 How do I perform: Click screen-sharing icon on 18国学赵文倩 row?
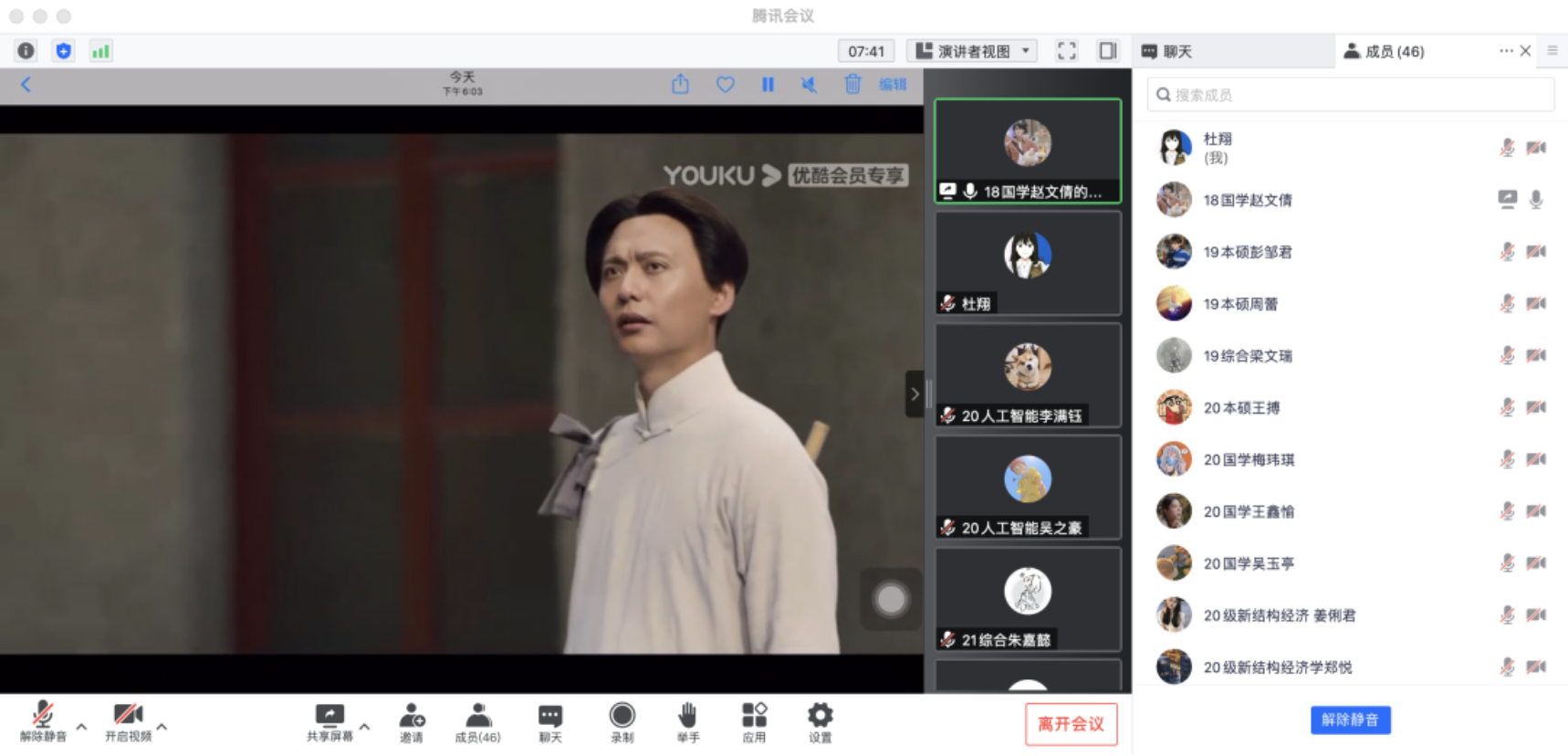(1508, 199)
